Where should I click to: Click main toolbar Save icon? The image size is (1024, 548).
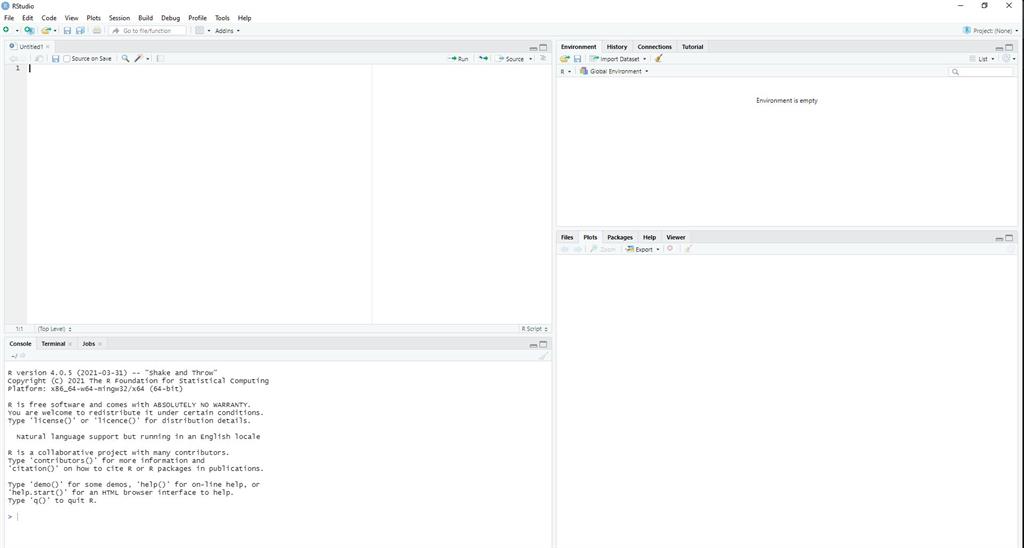click(x=67, y=30)
